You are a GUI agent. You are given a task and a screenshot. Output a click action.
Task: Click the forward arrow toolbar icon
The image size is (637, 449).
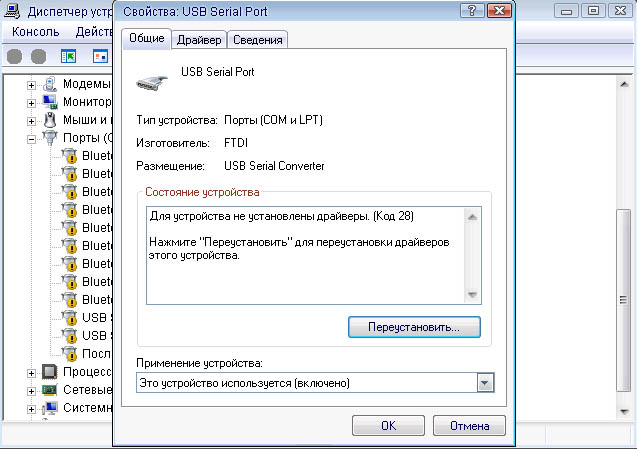click(x=40, y=57)
